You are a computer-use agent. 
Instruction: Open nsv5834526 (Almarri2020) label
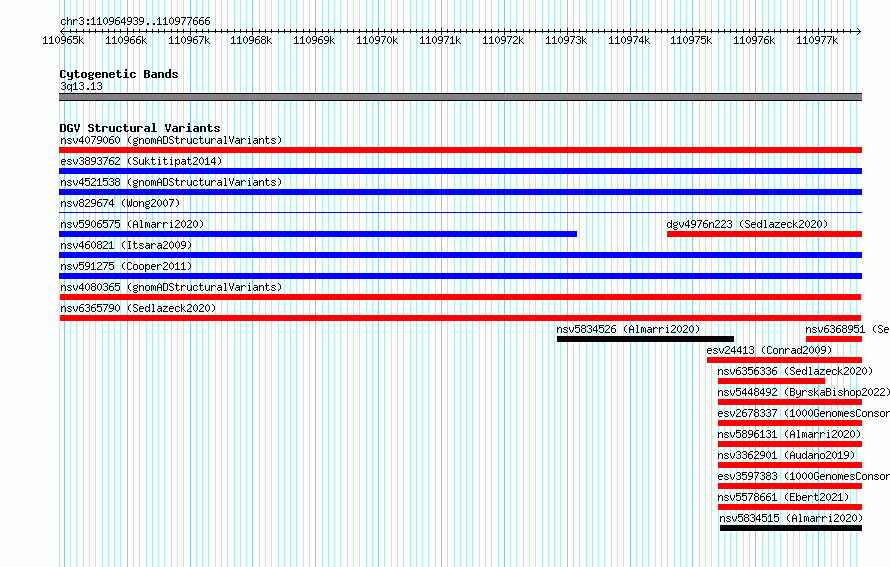tap(628, 329)
